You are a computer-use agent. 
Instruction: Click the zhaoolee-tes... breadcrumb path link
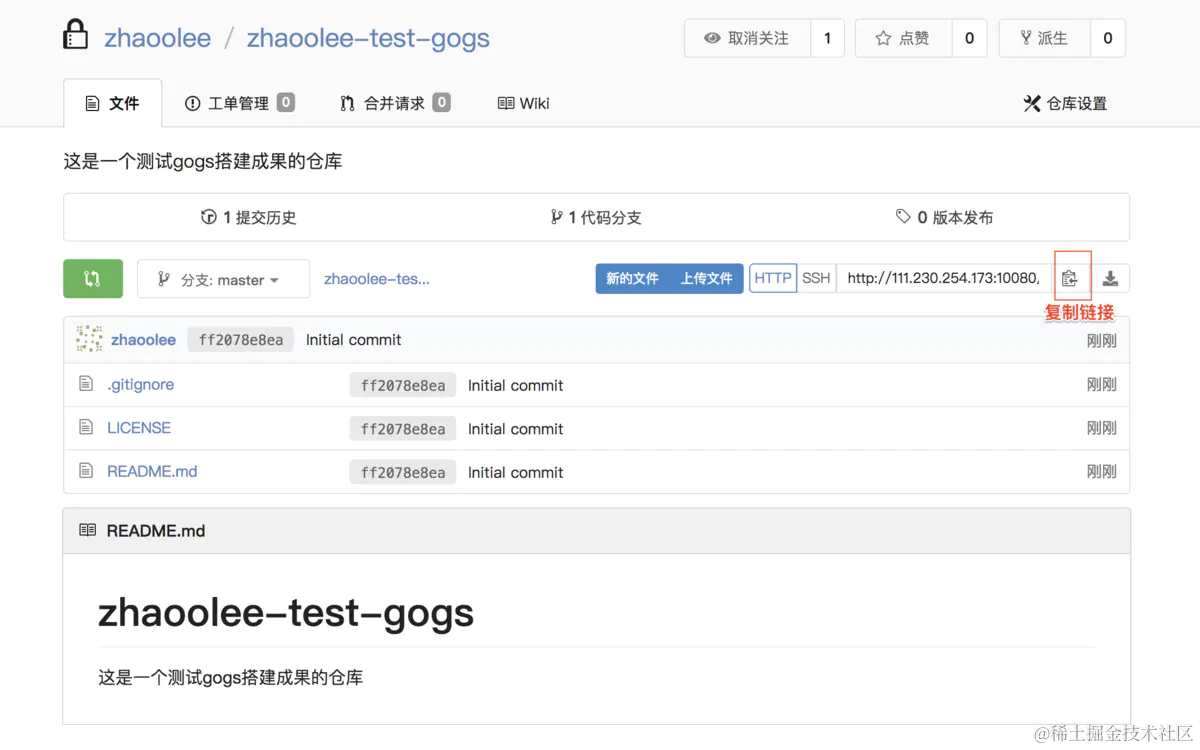(377, 279)
